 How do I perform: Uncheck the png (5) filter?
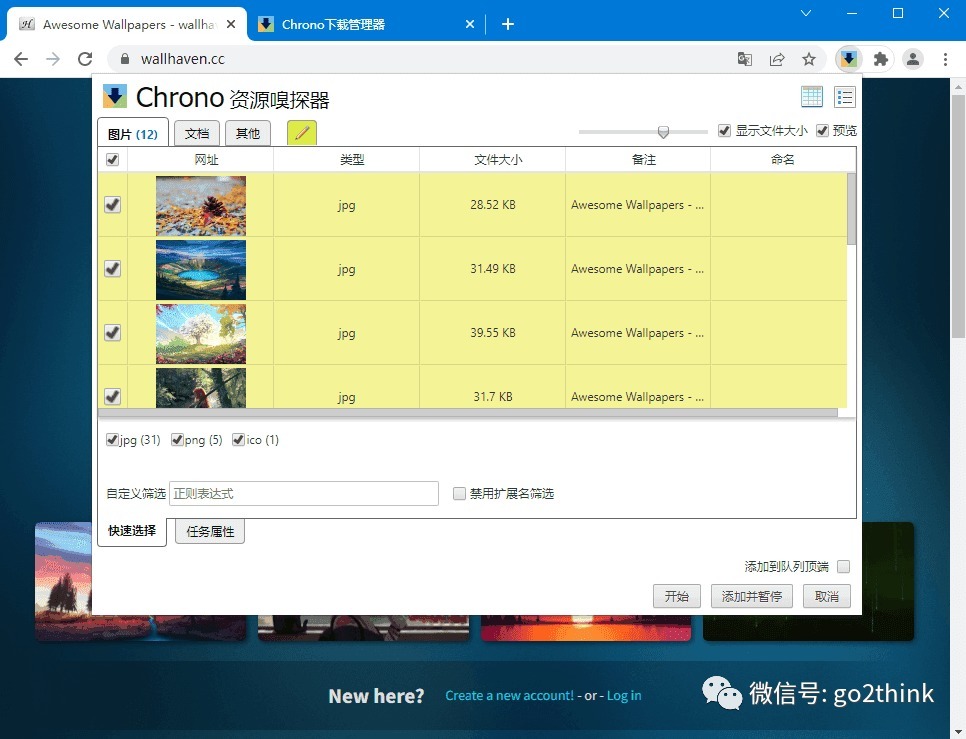(x=177, y=440)
